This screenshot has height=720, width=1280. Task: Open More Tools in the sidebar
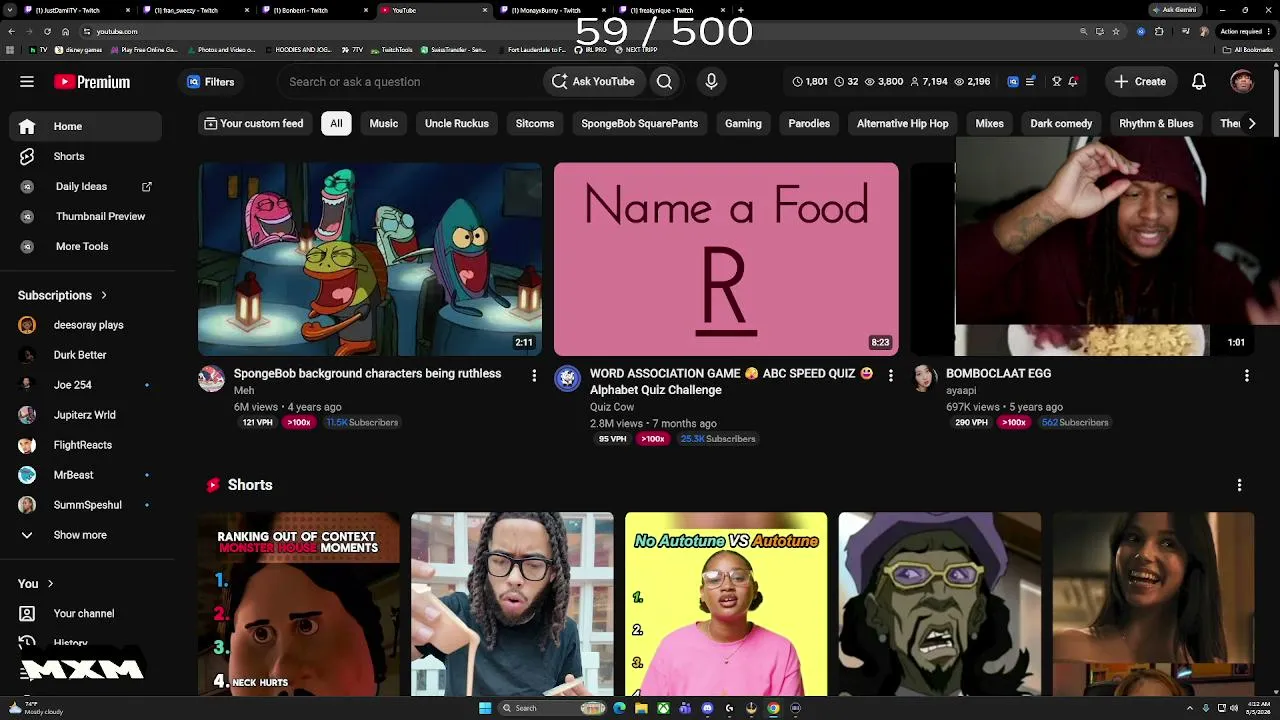(x=85, y=247)
